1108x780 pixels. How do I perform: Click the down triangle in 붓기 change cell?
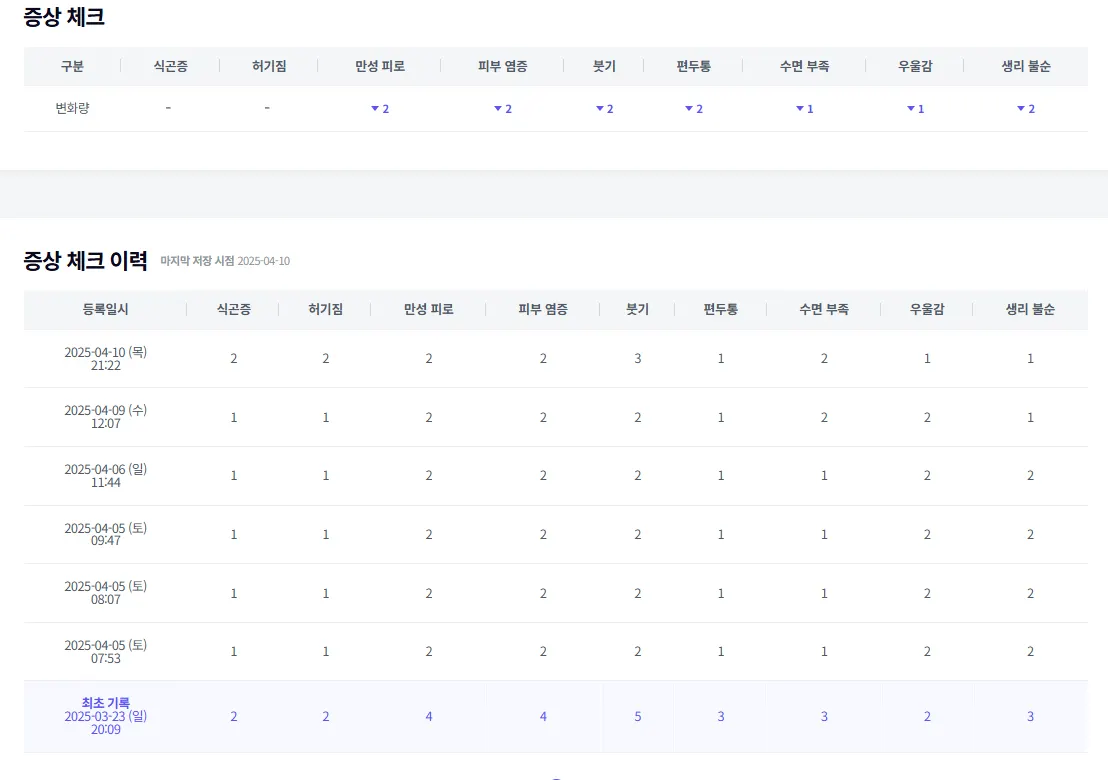tap(599, 108)
